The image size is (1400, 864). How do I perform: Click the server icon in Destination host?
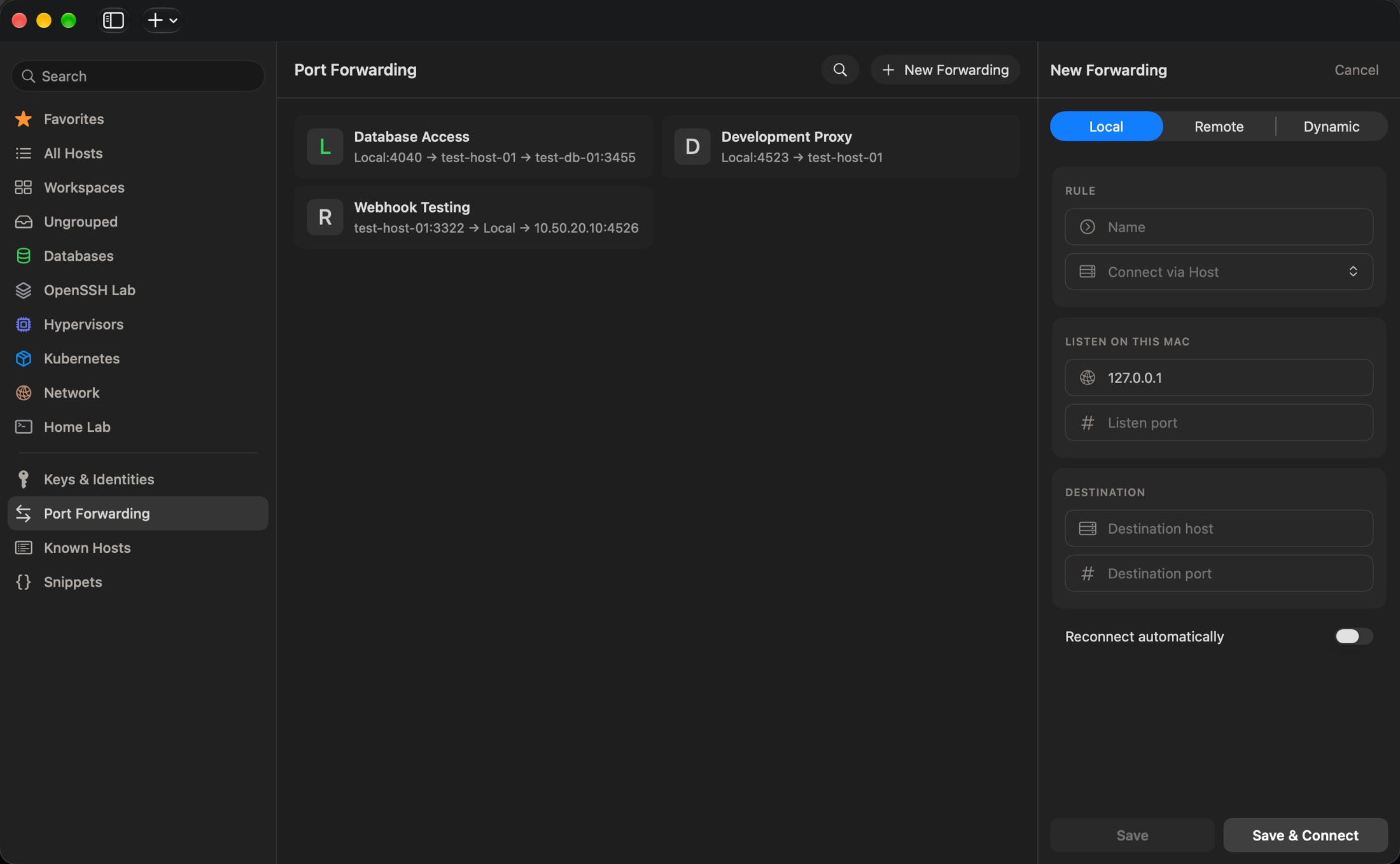pyautogui.click(x=1088, y=528)
